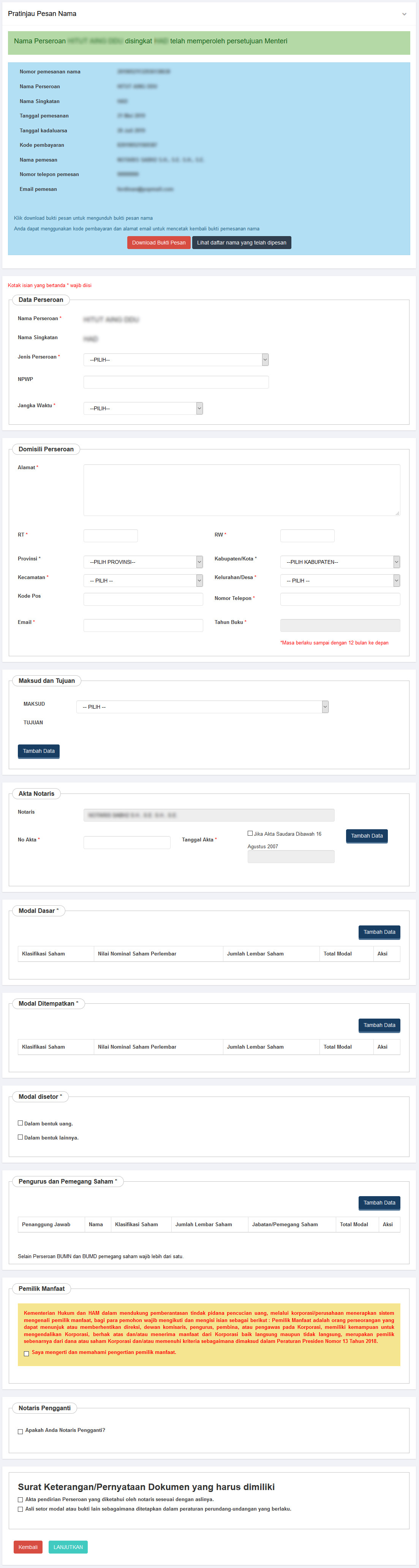This screenshot has width=419, height=1568.
Task: Click the Download Bukti Pesan button
Action: pos(159,243)
